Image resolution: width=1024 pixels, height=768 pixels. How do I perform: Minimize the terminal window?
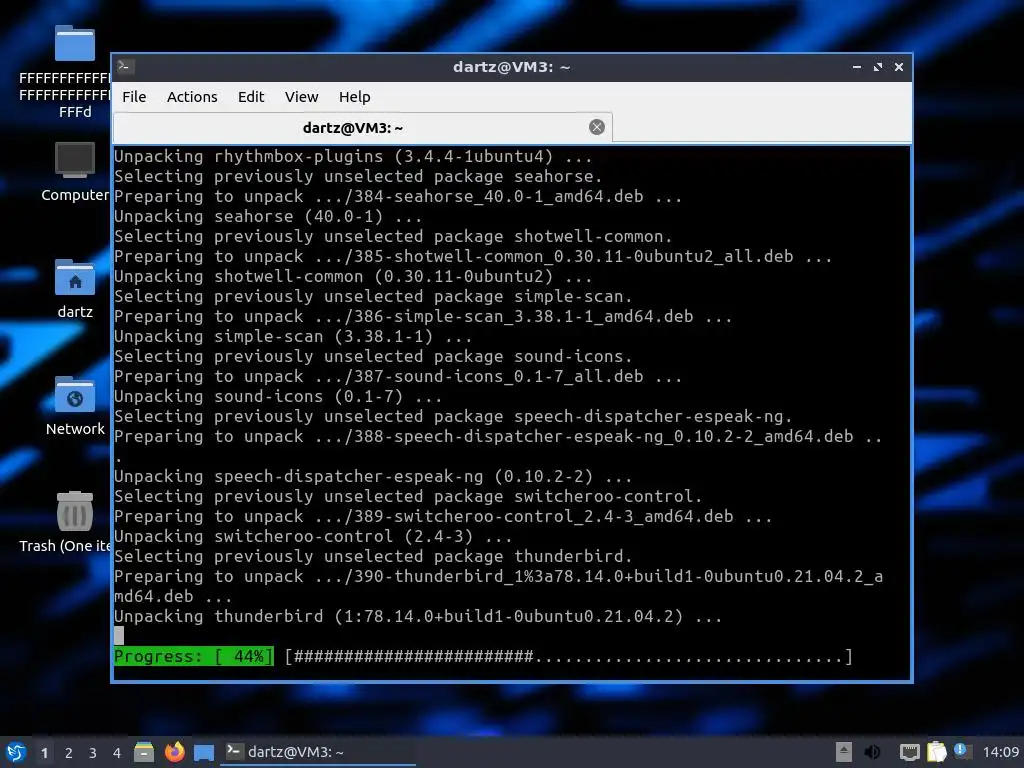click(x=857, y=67)
